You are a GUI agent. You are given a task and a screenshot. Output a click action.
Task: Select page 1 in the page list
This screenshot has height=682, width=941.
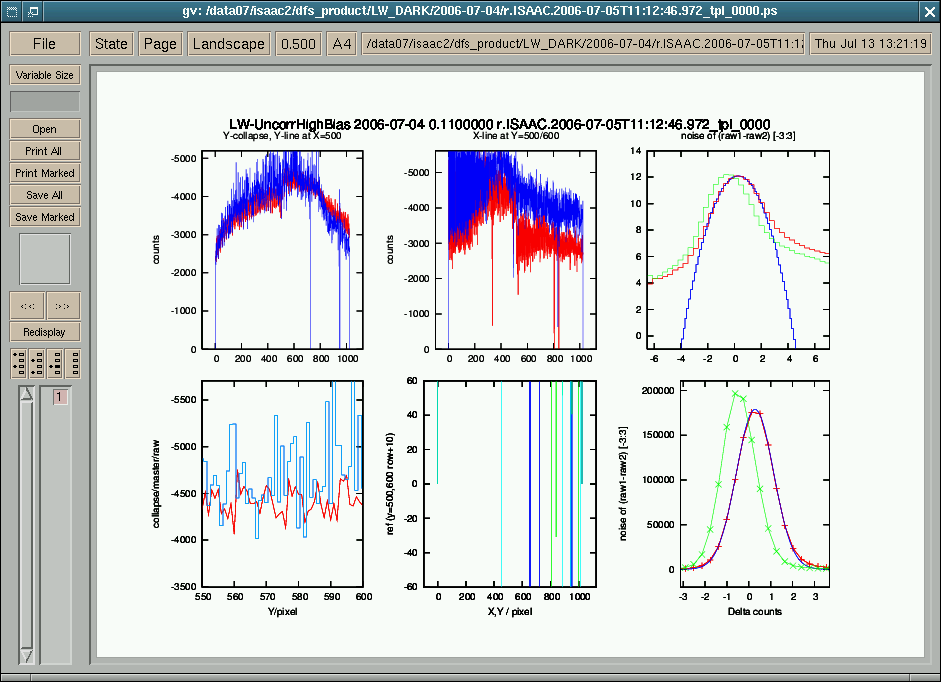pyautogui.click(x=59, y=397)
